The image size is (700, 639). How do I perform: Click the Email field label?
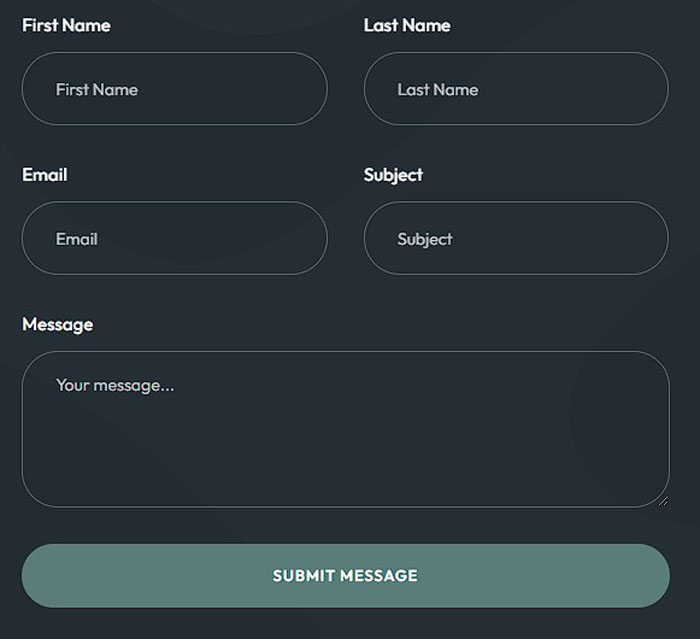[45, 174]
